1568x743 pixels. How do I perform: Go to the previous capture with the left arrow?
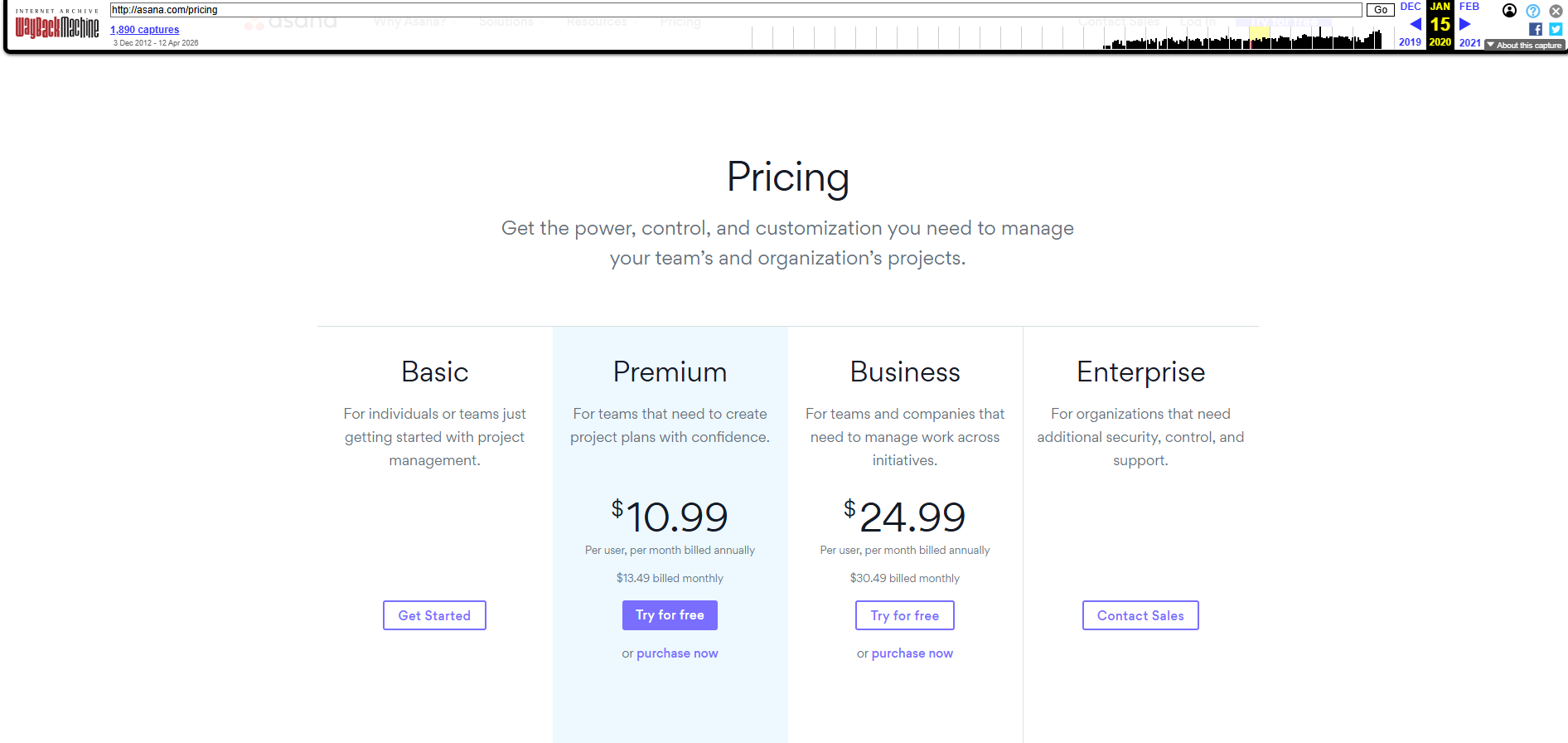1415,24
